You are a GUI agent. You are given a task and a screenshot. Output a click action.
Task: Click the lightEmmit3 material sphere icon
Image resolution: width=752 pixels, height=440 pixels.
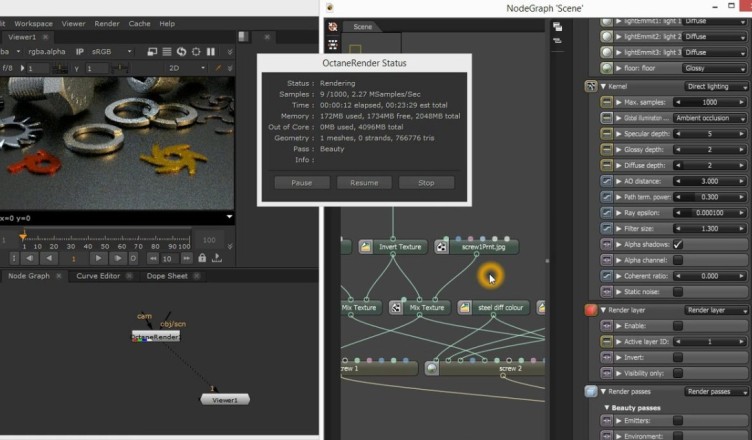[x=606, y=52]
